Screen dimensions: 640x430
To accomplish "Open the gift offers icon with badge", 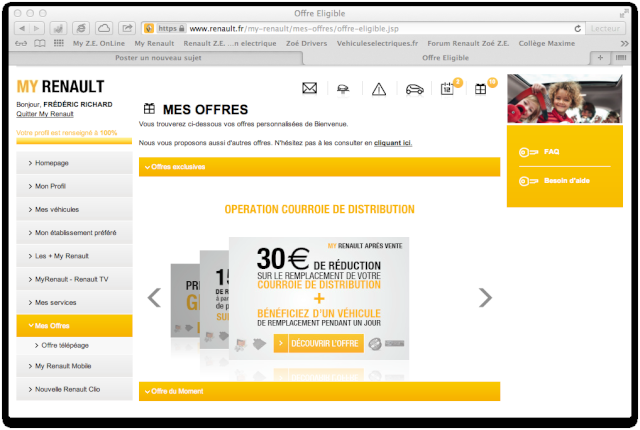I will (x=480, y=89).
